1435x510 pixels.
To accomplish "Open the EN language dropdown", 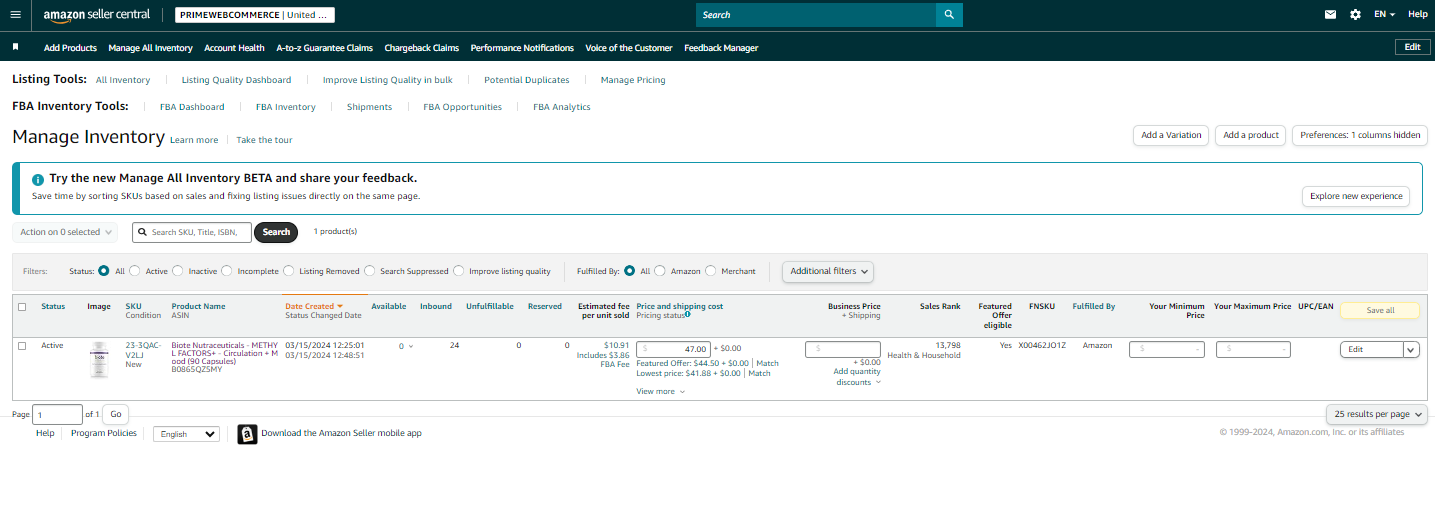I will pos(1384,15).
